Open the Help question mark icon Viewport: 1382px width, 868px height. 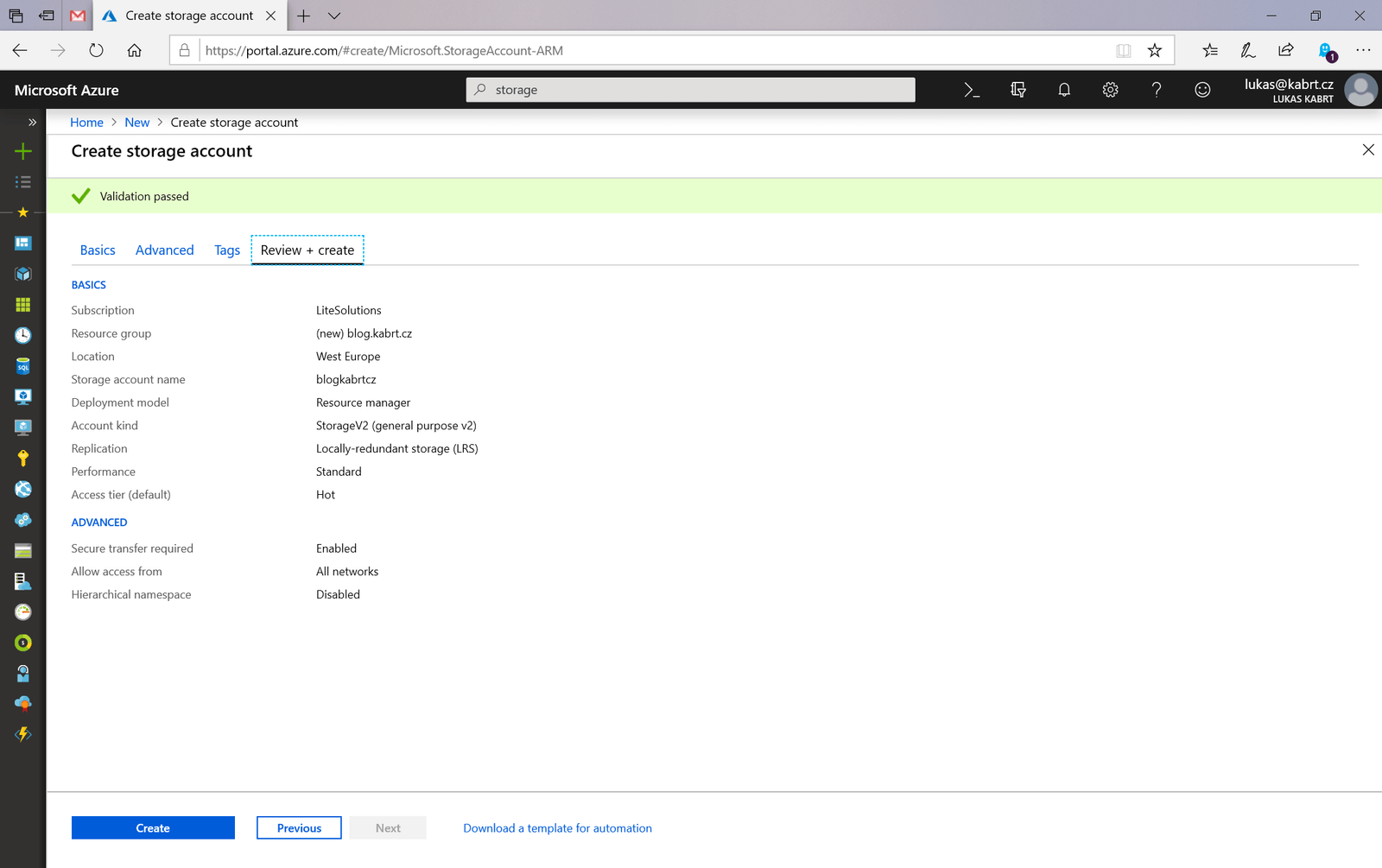pyautogui.click(x=1157, y=90)
